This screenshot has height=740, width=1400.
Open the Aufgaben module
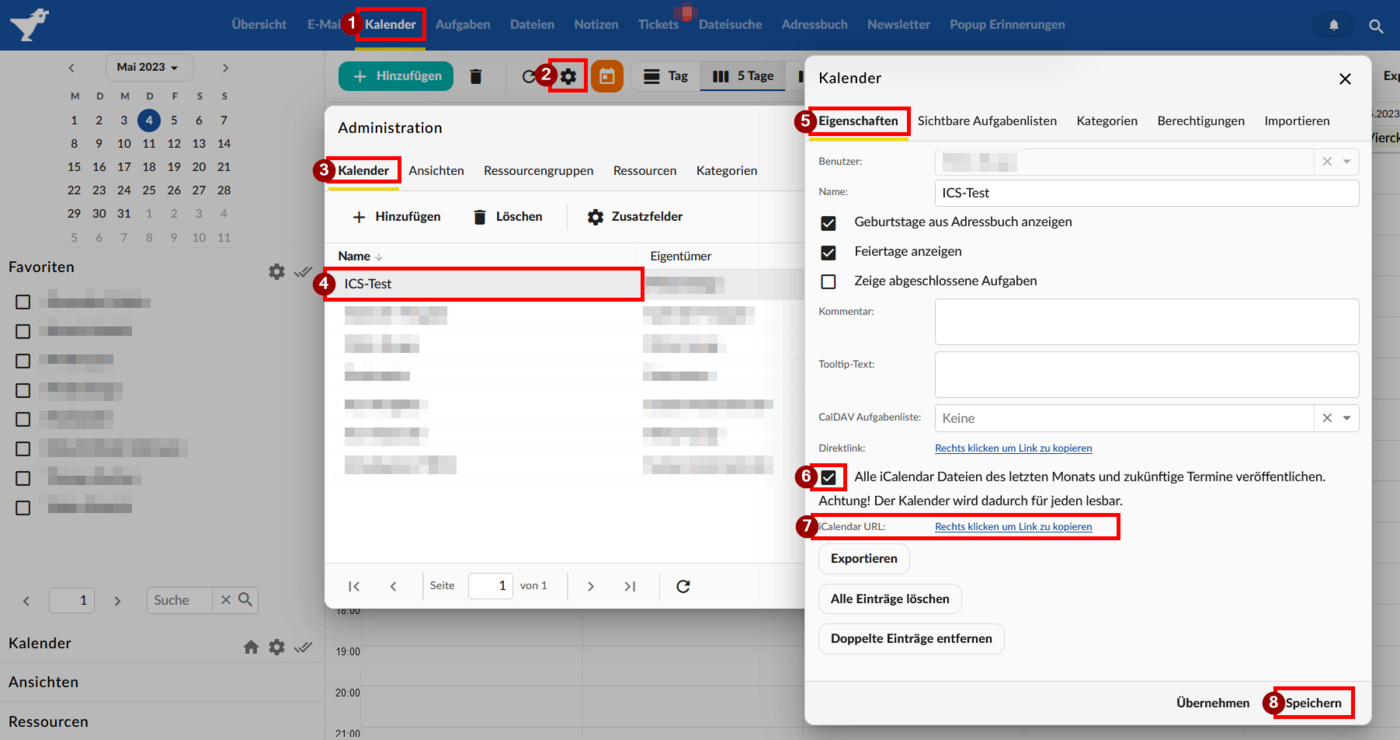463,24
